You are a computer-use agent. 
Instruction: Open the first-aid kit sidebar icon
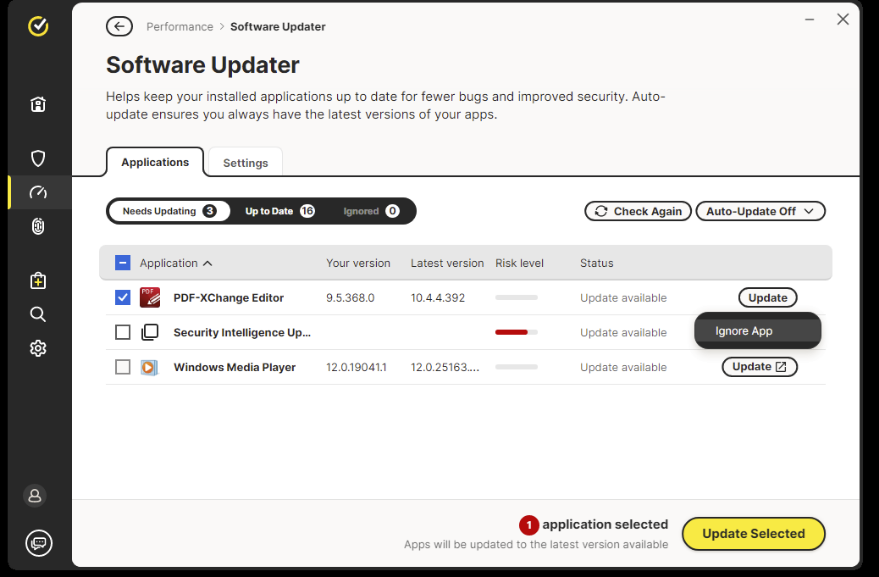38,280
